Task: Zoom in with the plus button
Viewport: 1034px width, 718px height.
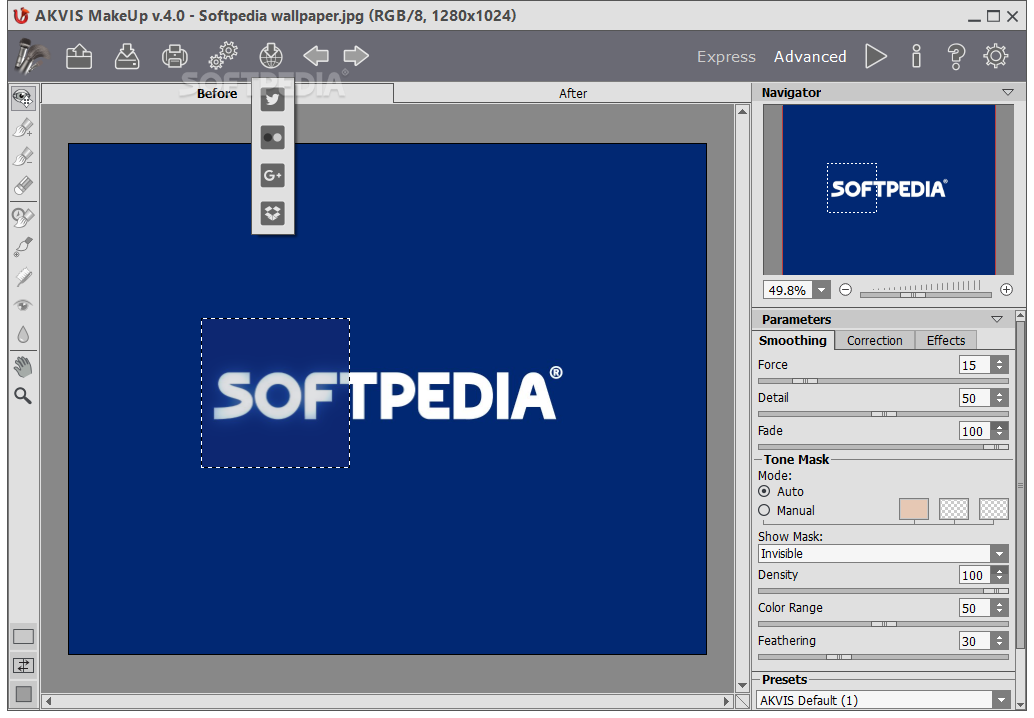Action: (1006, 289)
